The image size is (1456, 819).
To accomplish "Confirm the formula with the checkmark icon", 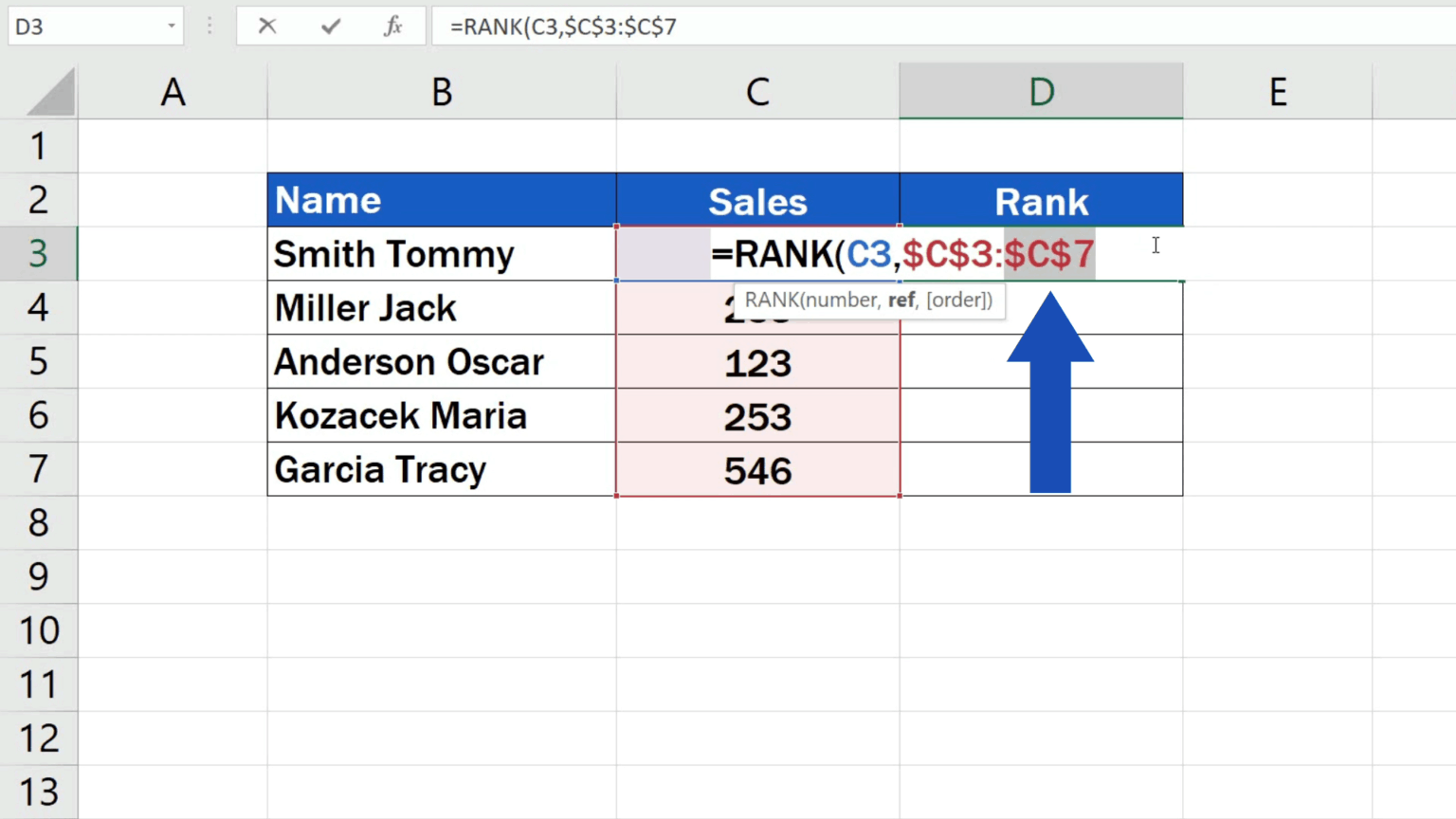I will pos(330,26).
